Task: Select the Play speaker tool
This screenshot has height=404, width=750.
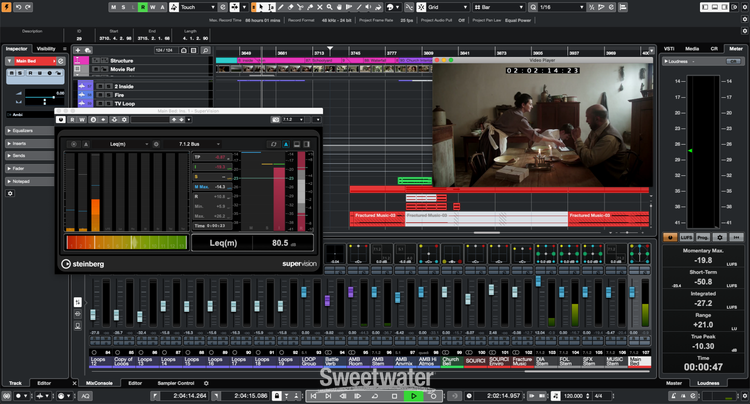Action: [369, 7]
